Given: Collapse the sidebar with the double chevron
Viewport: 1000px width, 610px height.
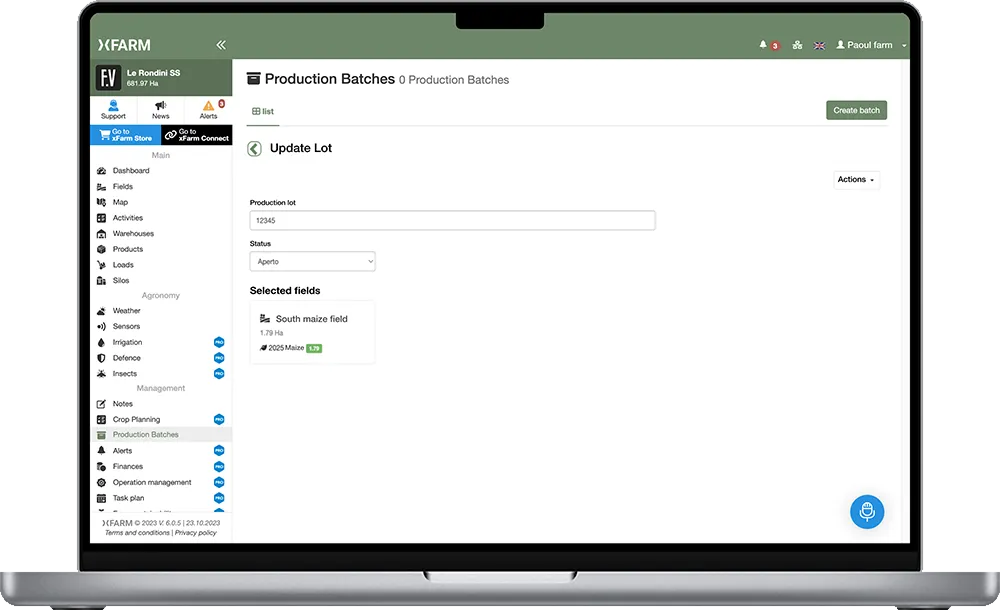Looking at the screenshot, I should (x=220, y=44).
